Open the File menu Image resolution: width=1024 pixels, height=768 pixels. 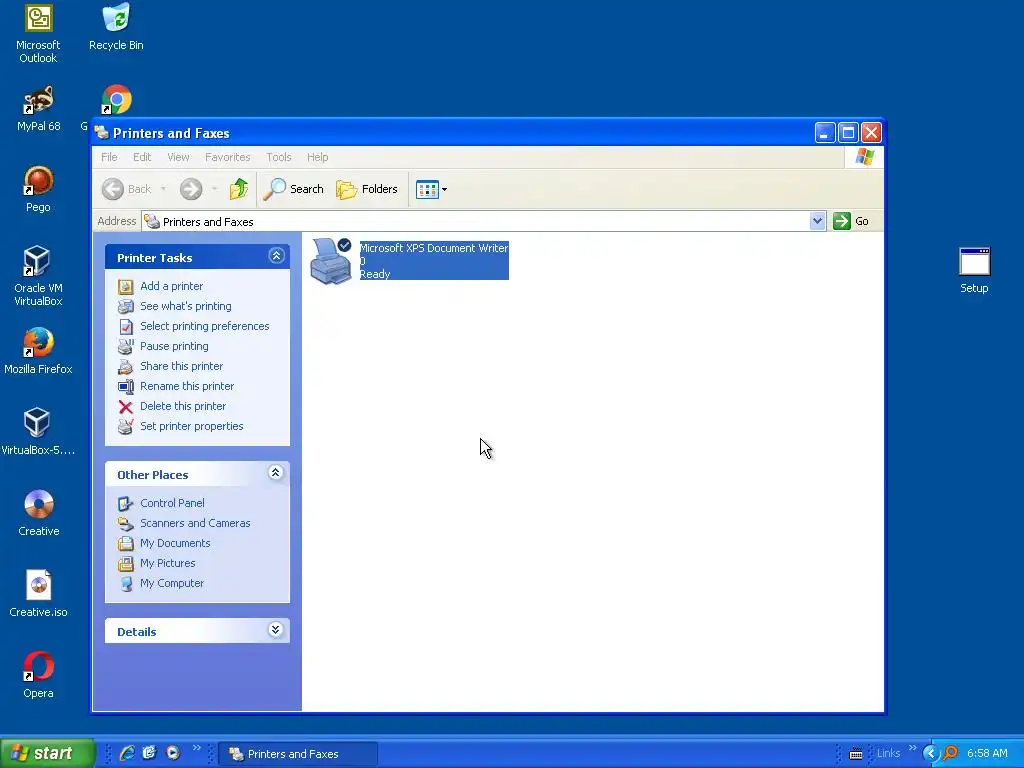point(109,157)
